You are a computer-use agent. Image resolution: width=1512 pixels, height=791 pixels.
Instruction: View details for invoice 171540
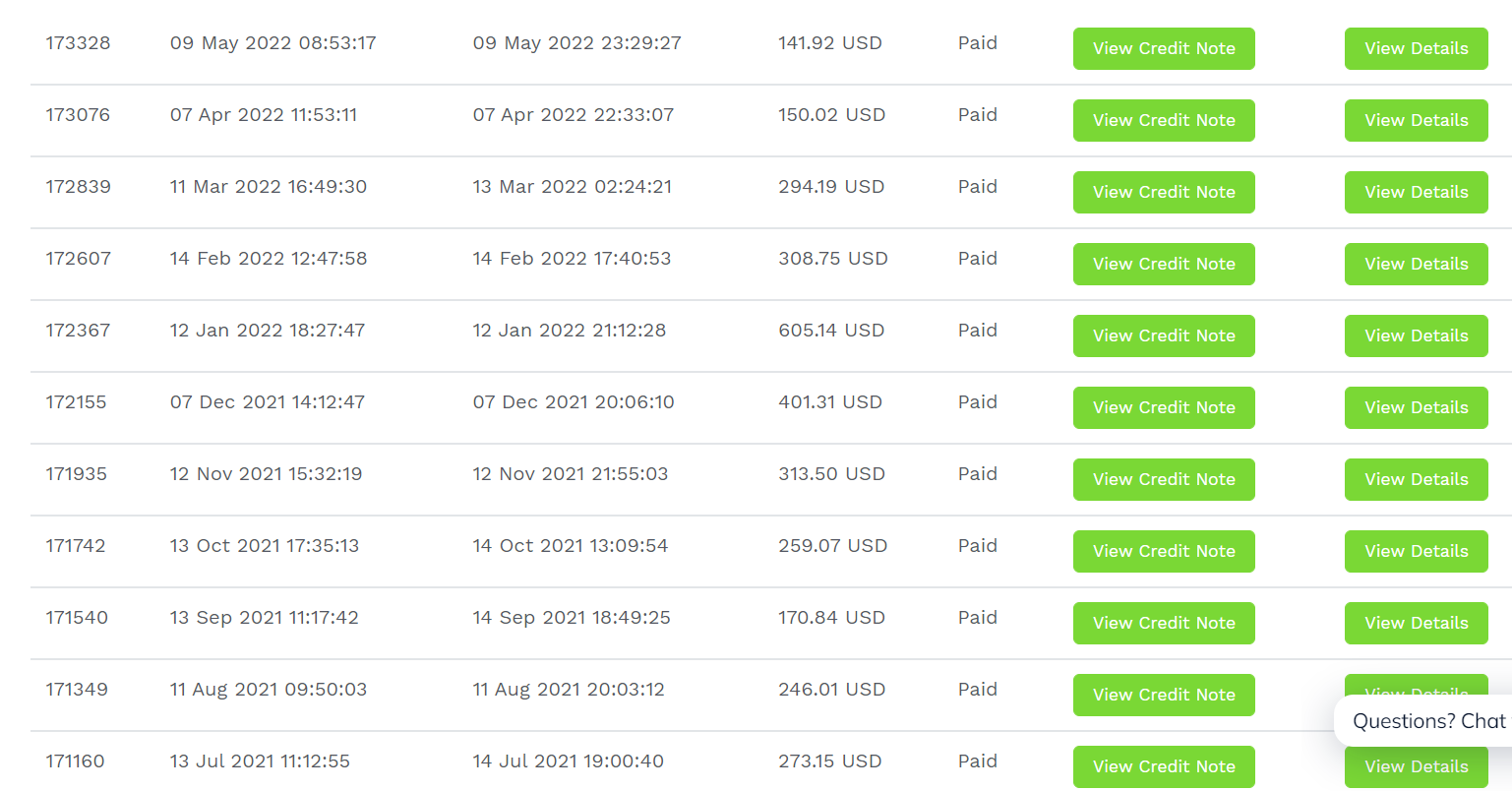point(1416,623)
